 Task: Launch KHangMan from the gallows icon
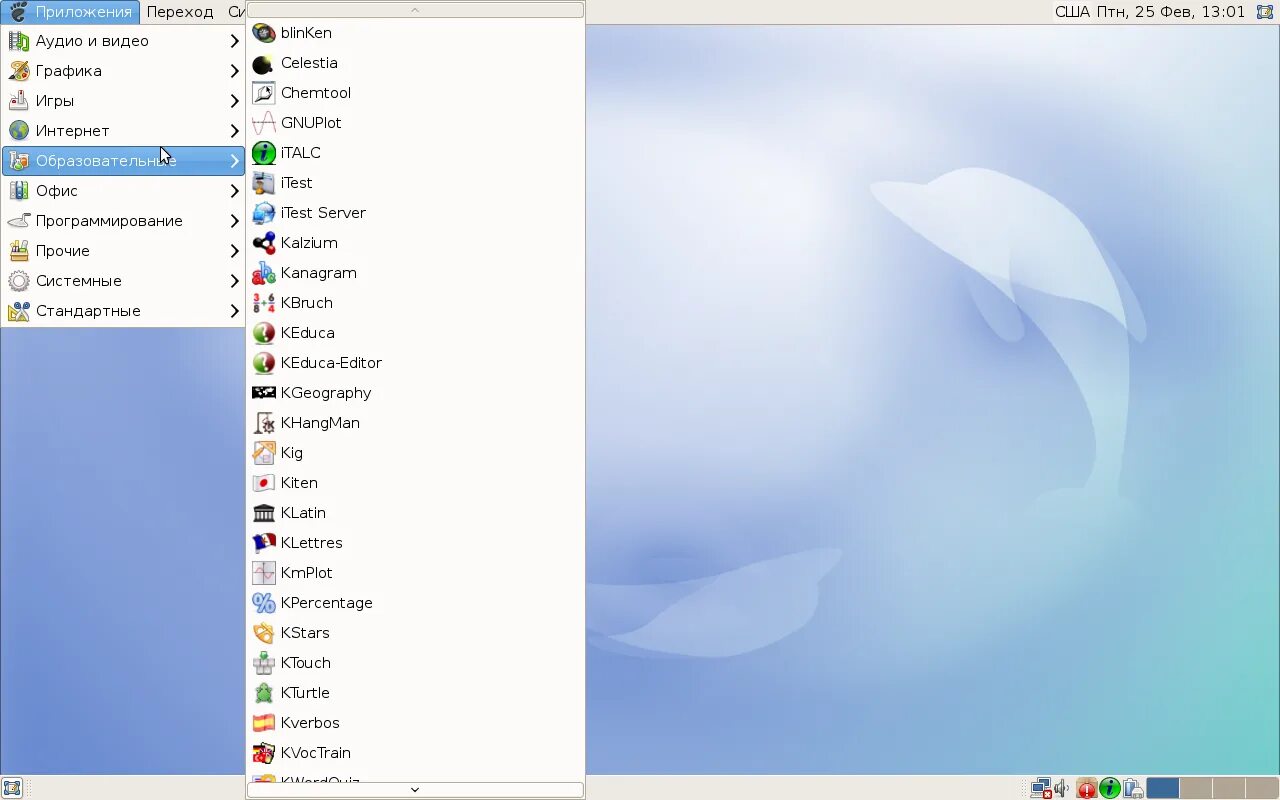click(x=264, y=423)
